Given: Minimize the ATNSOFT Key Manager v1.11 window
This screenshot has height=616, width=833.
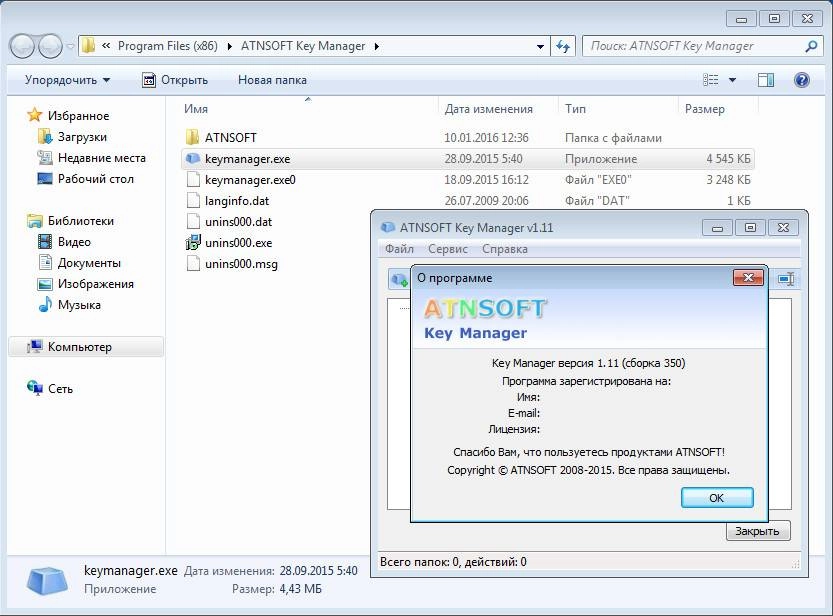Looking at the screenshot, I should click(x=717, y=228).
